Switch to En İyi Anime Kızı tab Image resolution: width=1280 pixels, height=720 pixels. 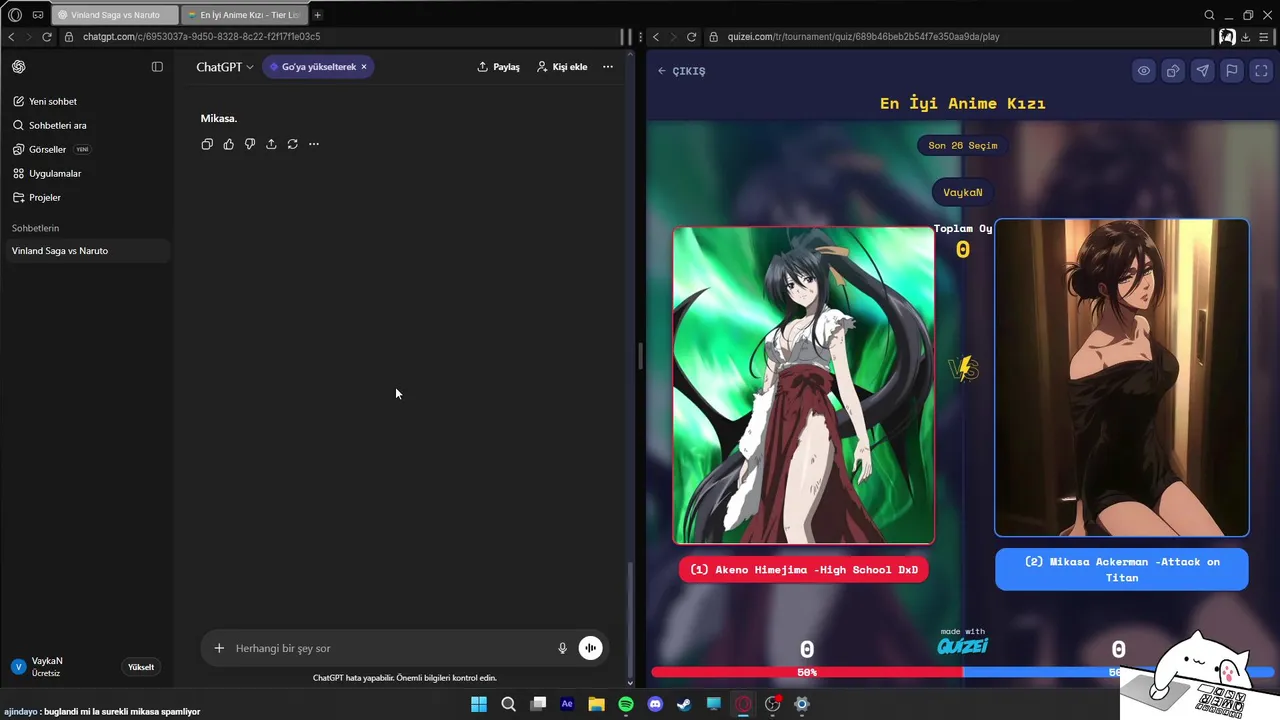(x=247, y=15)
